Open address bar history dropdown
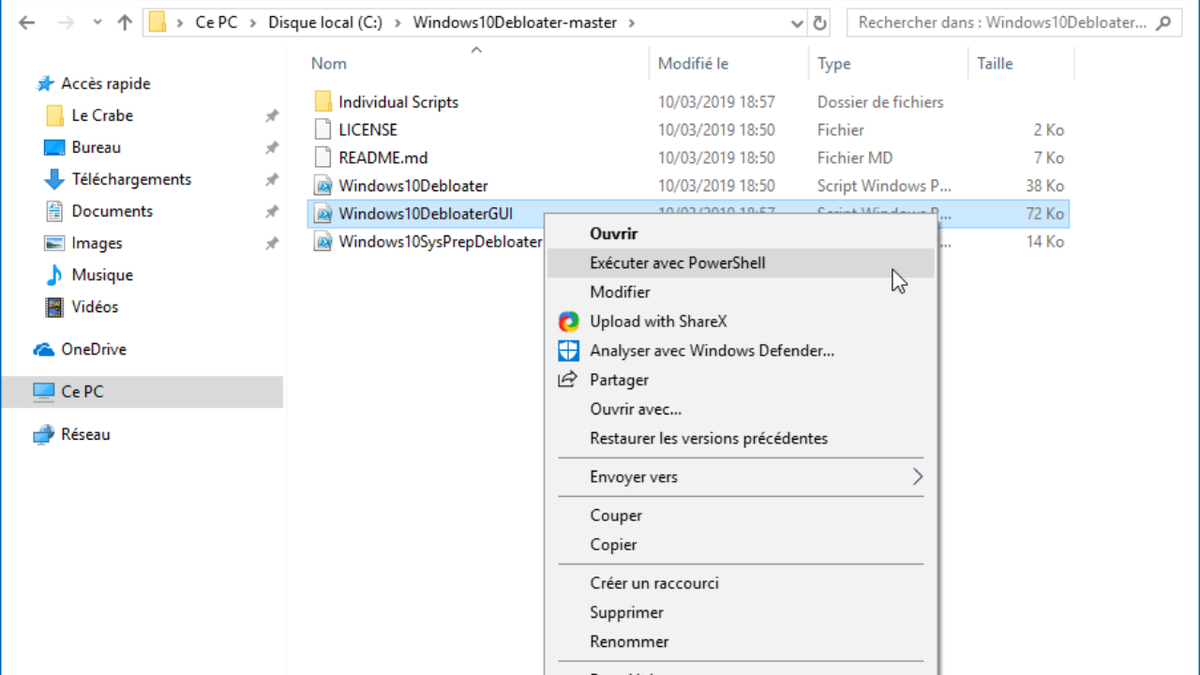 coord(796,23)
